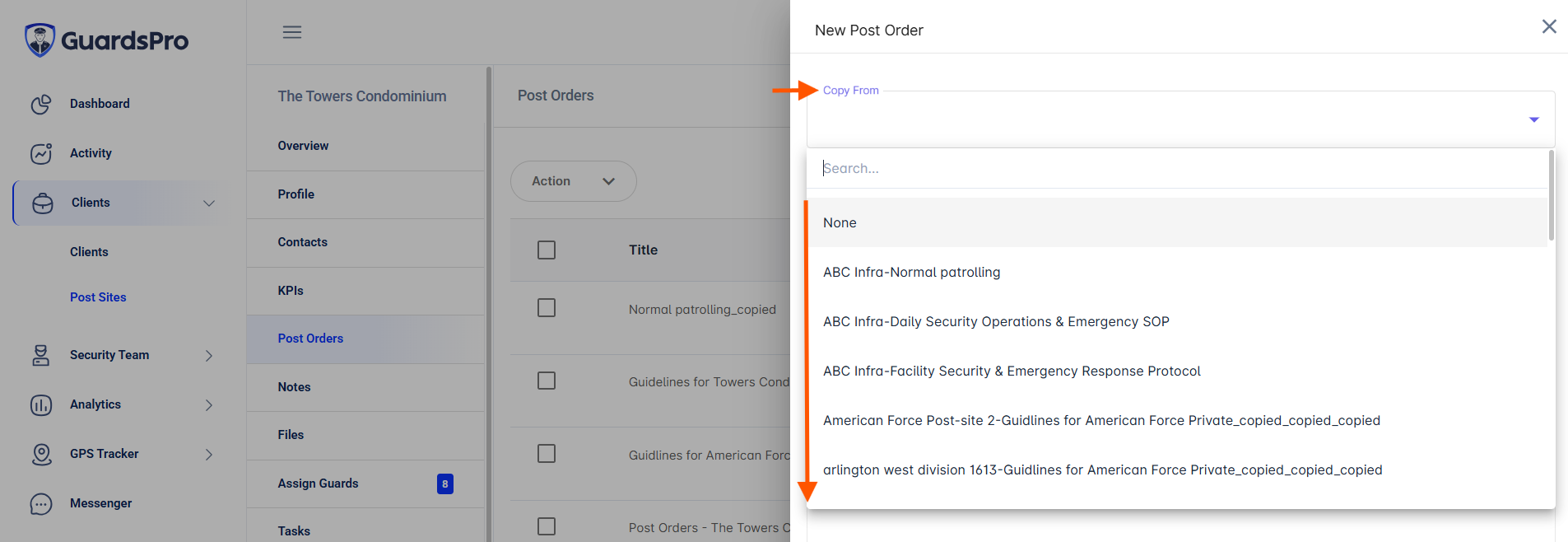This screenshot has width=1568, height=542.
Task: Click the GPS Tracker location pin icon
Action: coord(41,454)
